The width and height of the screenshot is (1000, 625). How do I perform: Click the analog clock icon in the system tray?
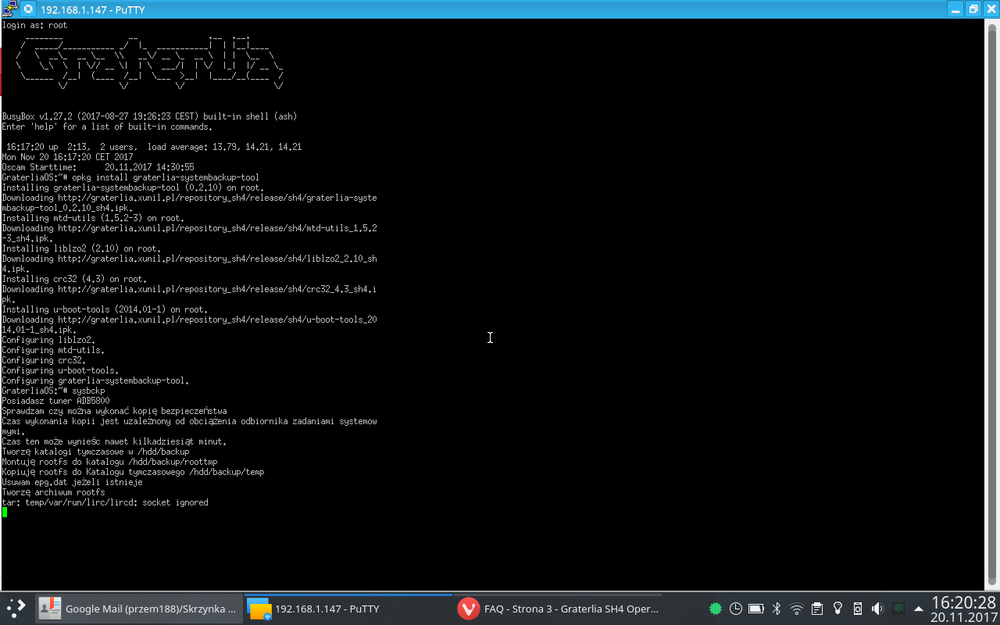click(x=735, y=608)
